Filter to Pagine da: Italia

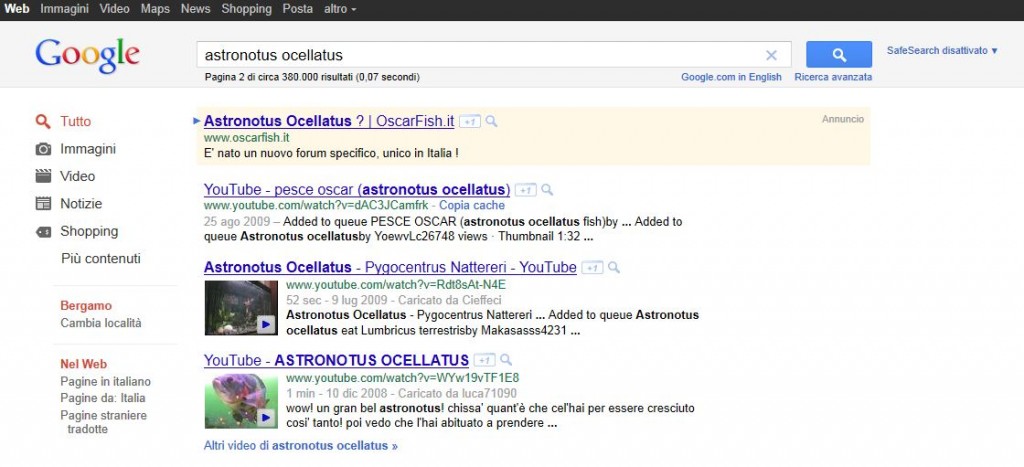[103, 398]
